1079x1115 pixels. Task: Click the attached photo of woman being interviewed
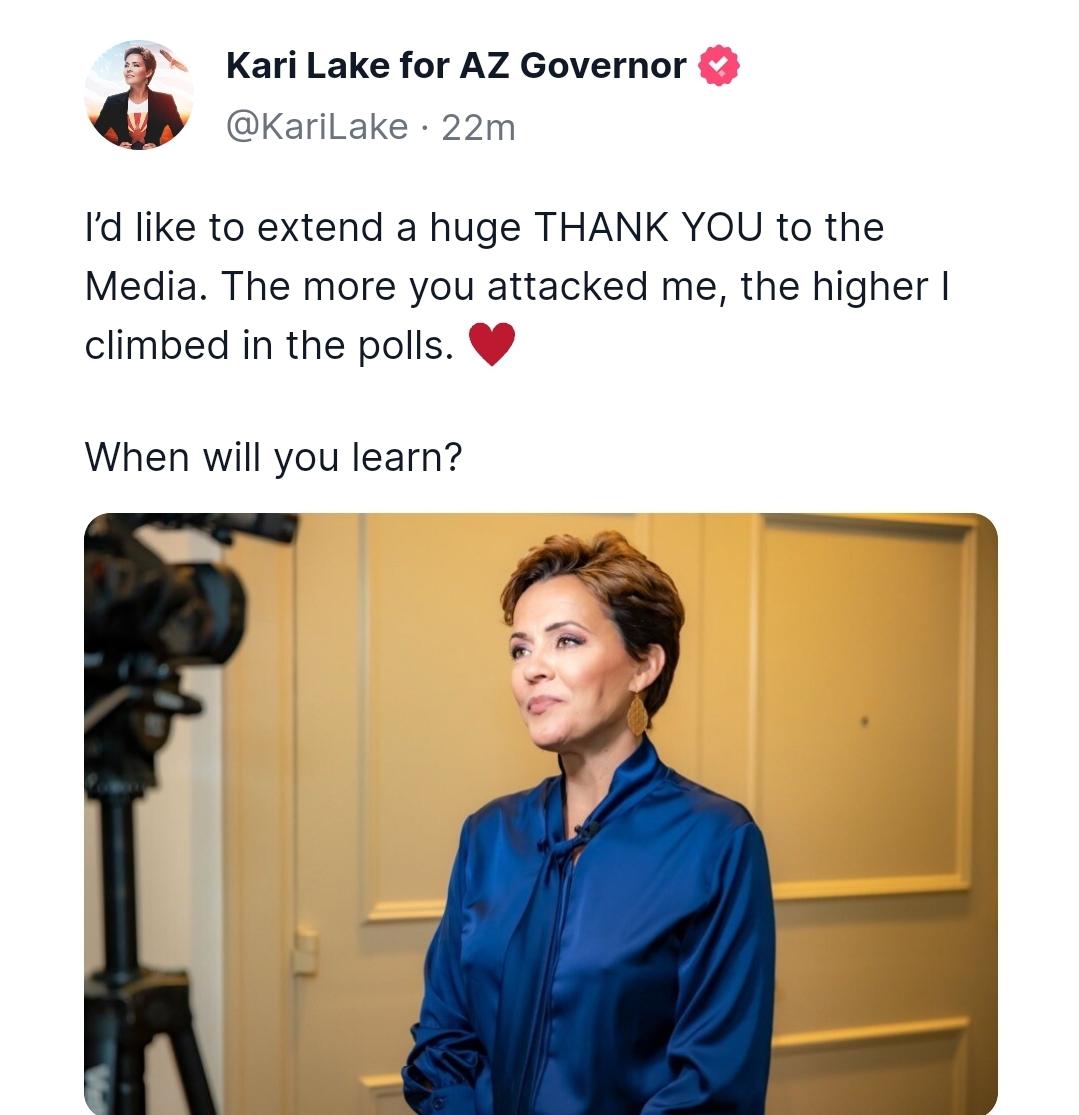pyautogui.click(x=541, y=813)
